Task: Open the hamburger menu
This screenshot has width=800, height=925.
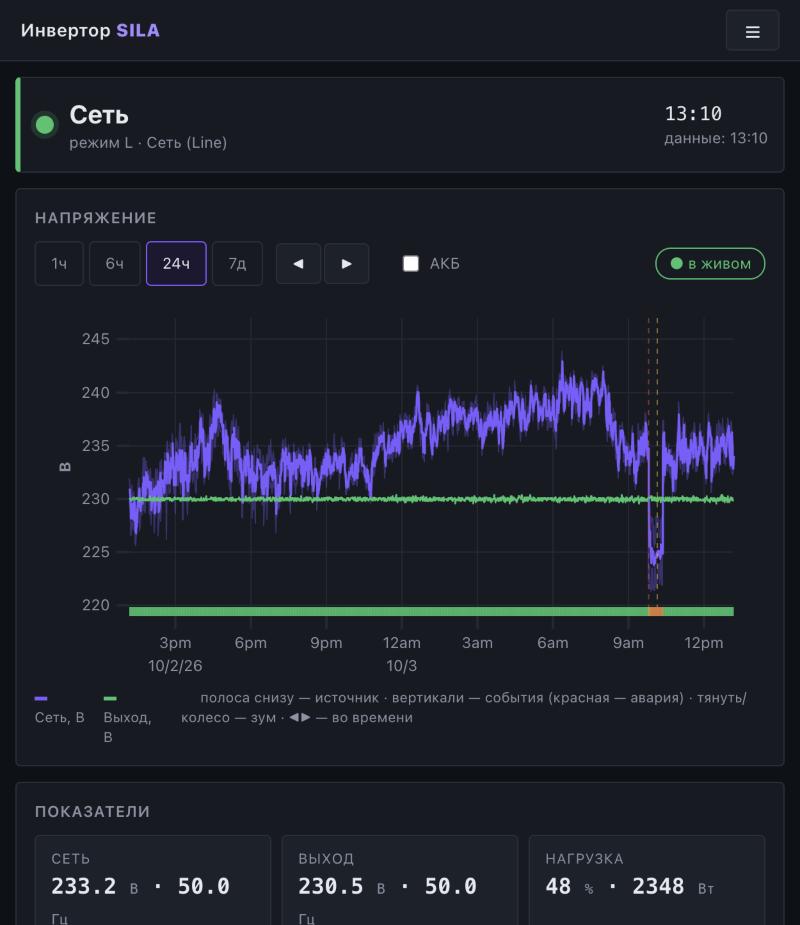Action: tap(752, 31)
